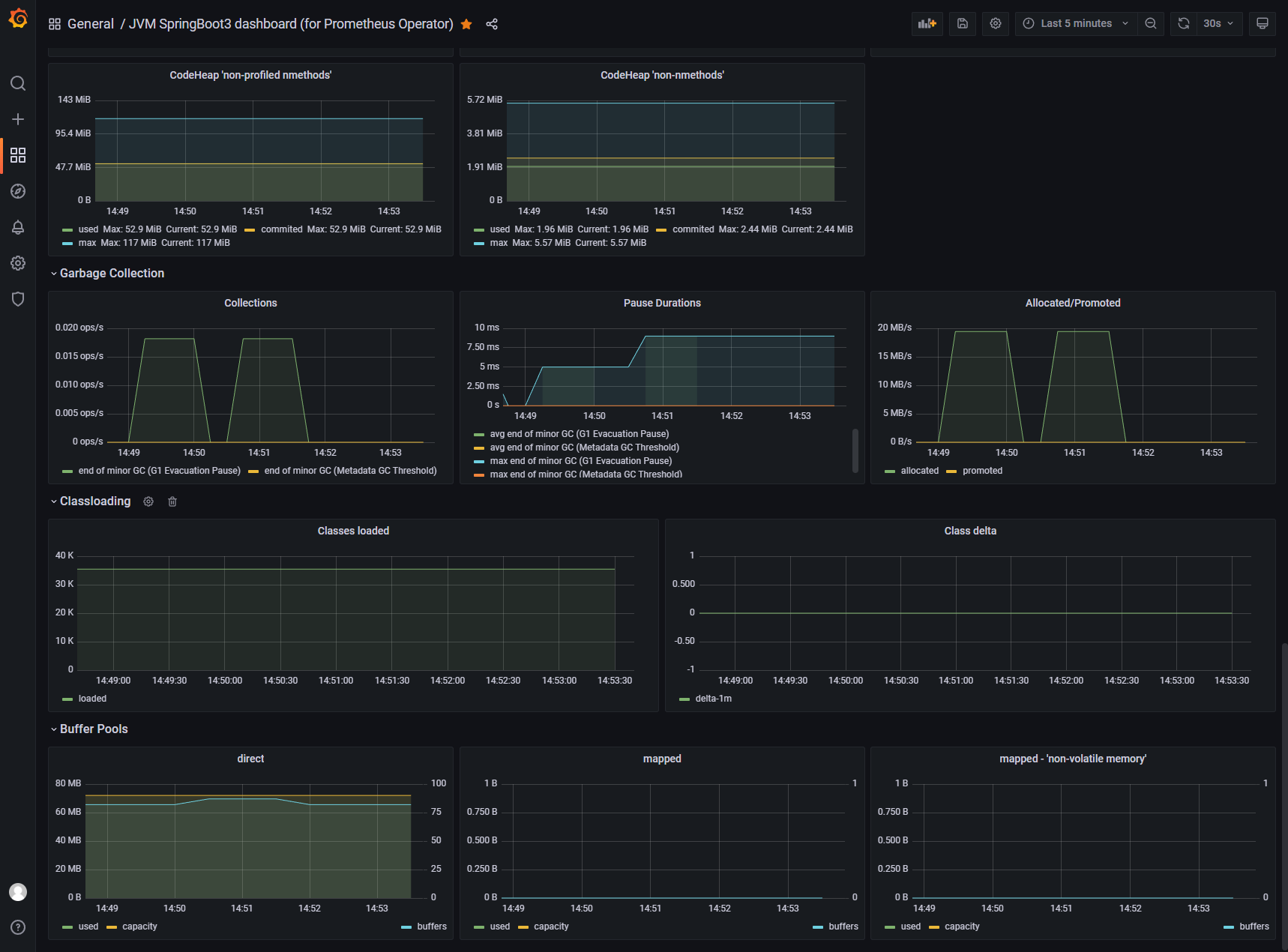Toggle 'promoted' series in Allocated/Promoted legend
Viewport: 1288px width, 952px height.
(x=982, y=471)
